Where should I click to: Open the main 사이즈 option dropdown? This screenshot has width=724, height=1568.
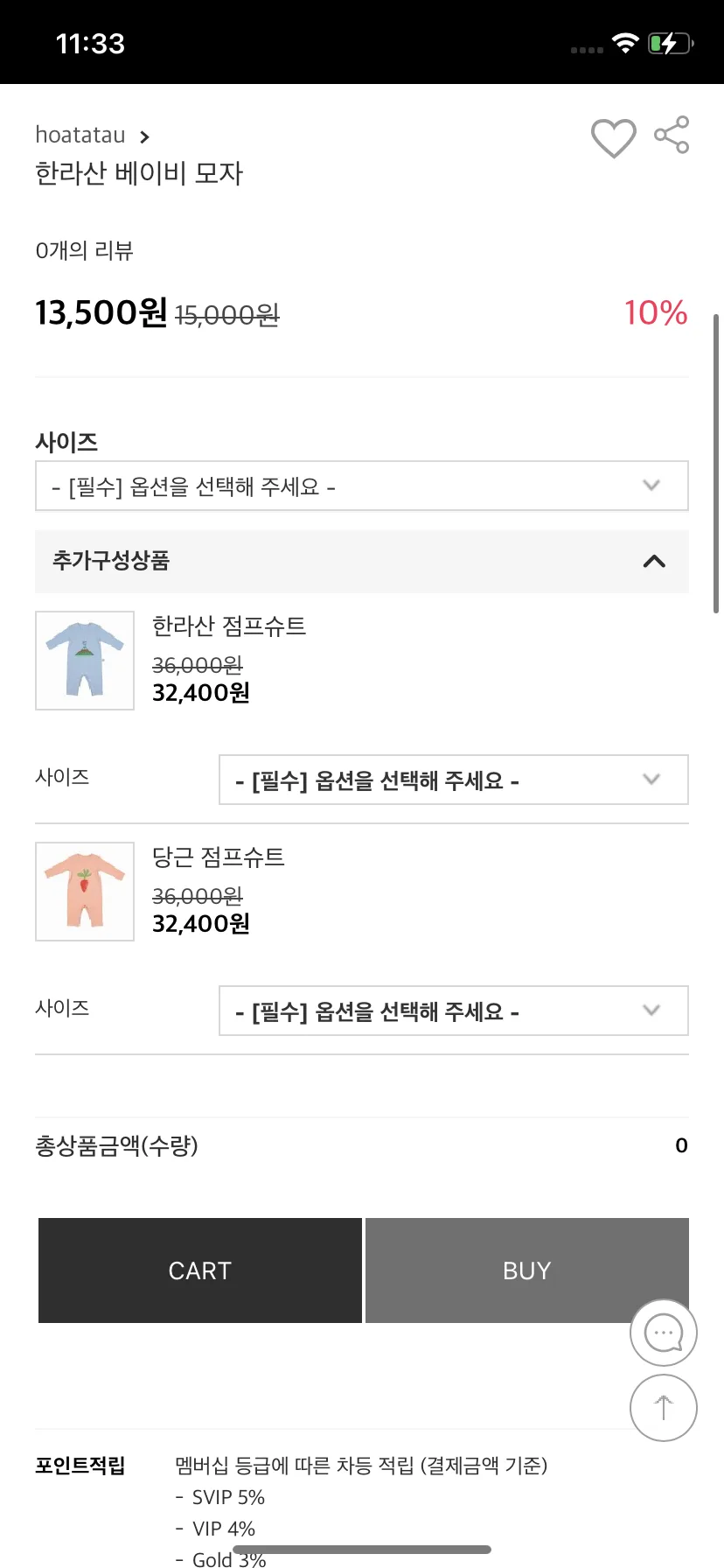point(362,486)
